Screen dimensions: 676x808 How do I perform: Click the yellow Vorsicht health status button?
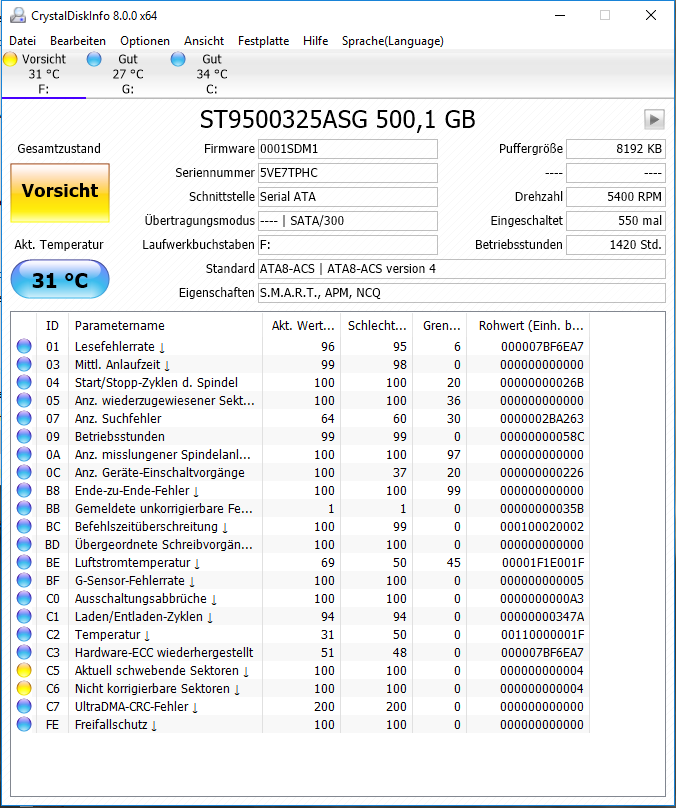click(60, 193)
